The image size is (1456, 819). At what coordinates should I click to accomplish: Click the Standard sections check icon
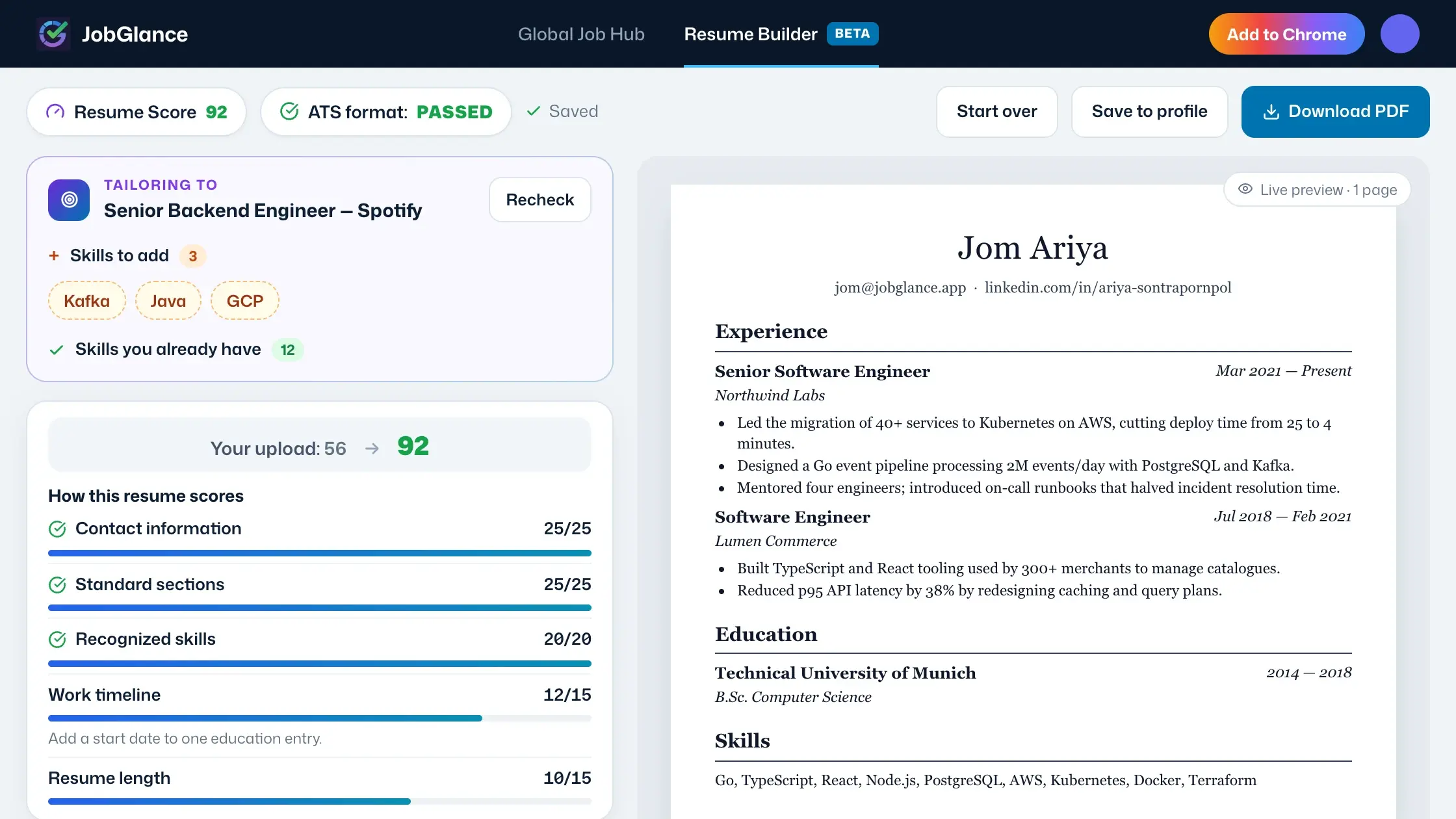57,585
